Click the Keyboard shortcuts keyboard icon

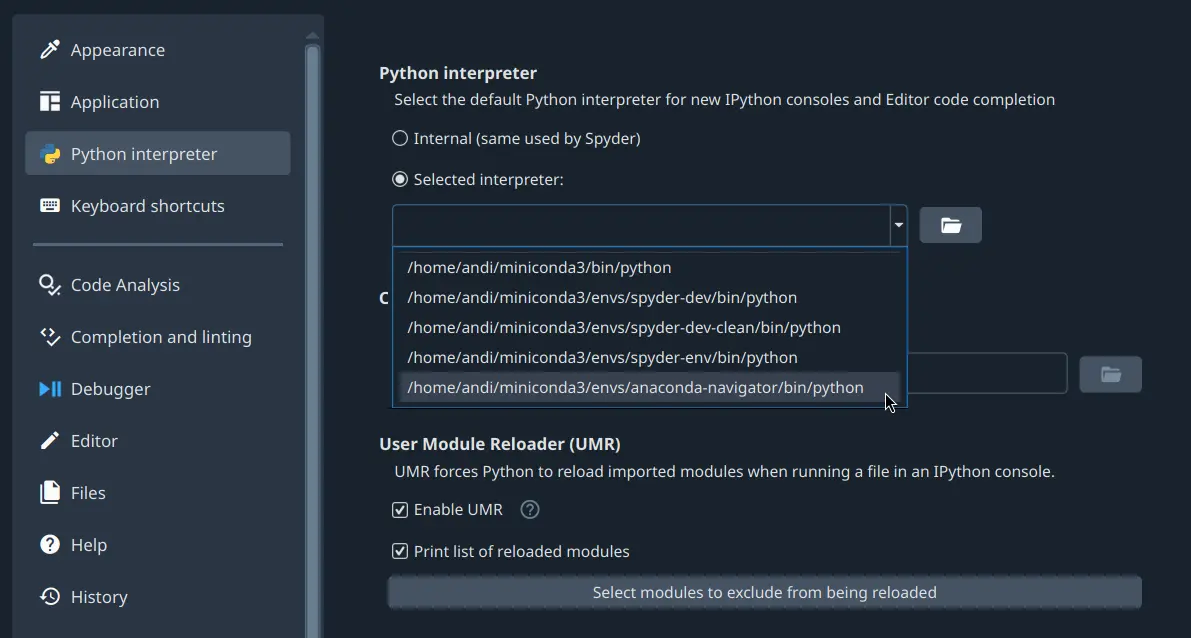(50, 206)
